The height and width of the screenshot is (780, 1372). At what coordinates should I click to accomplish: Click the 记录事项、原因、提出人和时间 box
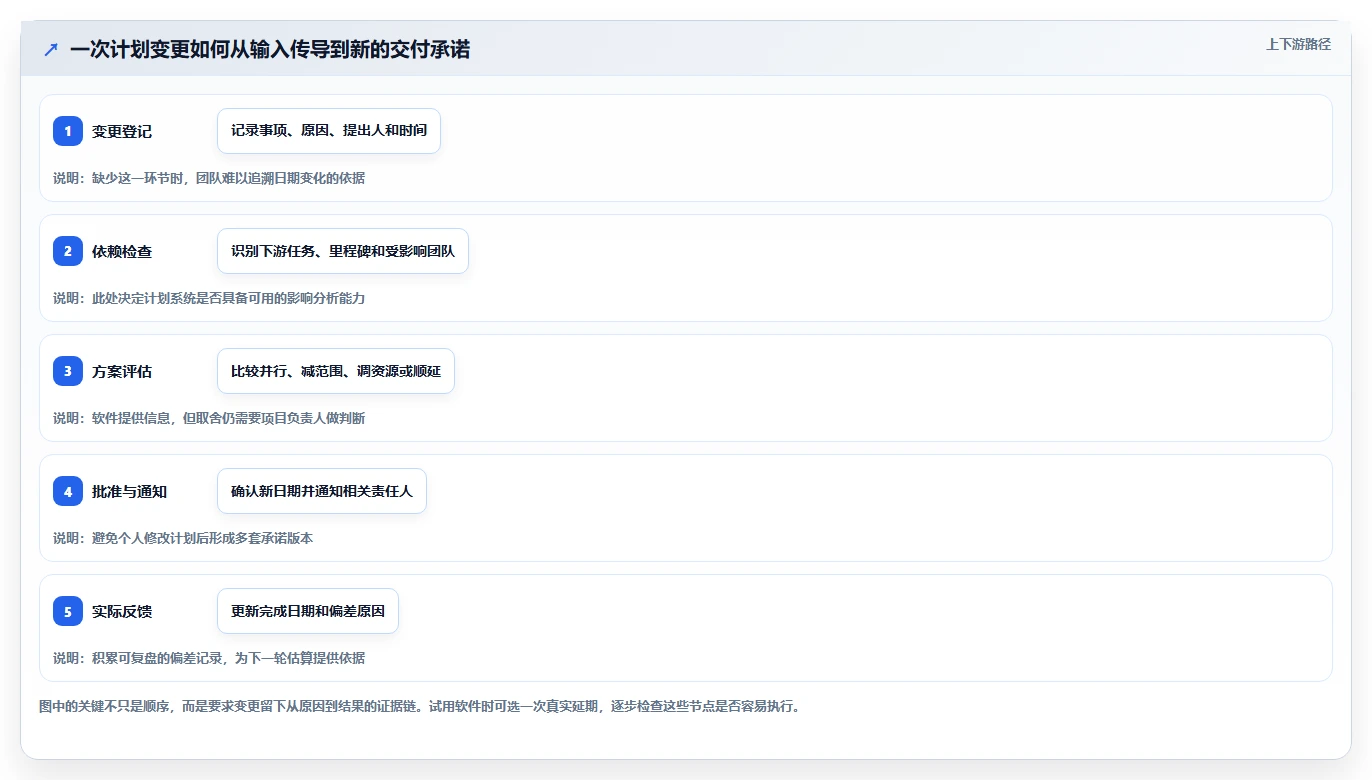329,131
